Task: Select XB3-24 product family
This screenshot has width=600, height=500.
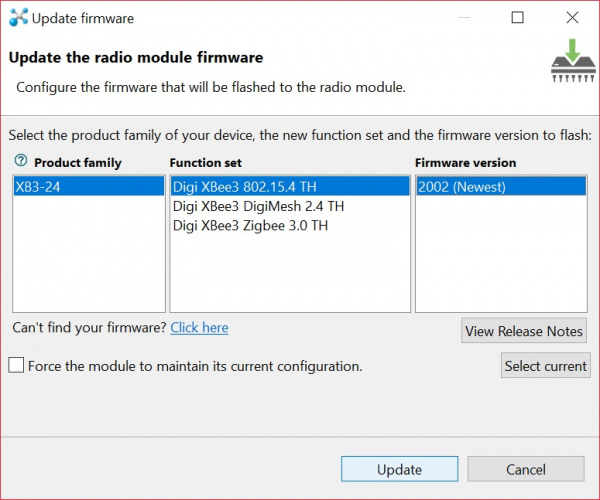Action: (x=89, y=187)
